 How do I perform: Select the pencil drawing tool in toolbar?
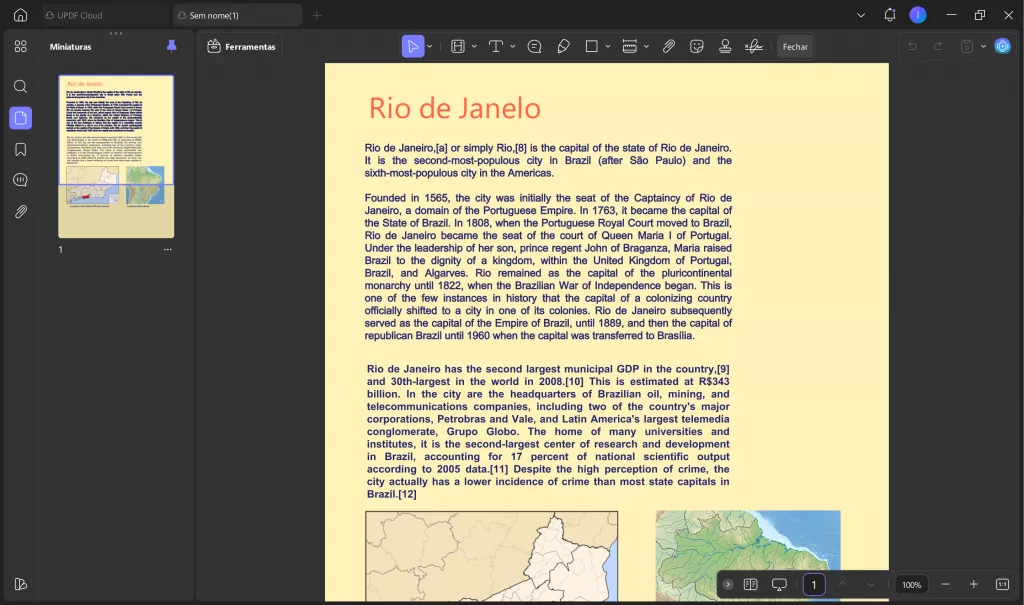click(563, 46)
